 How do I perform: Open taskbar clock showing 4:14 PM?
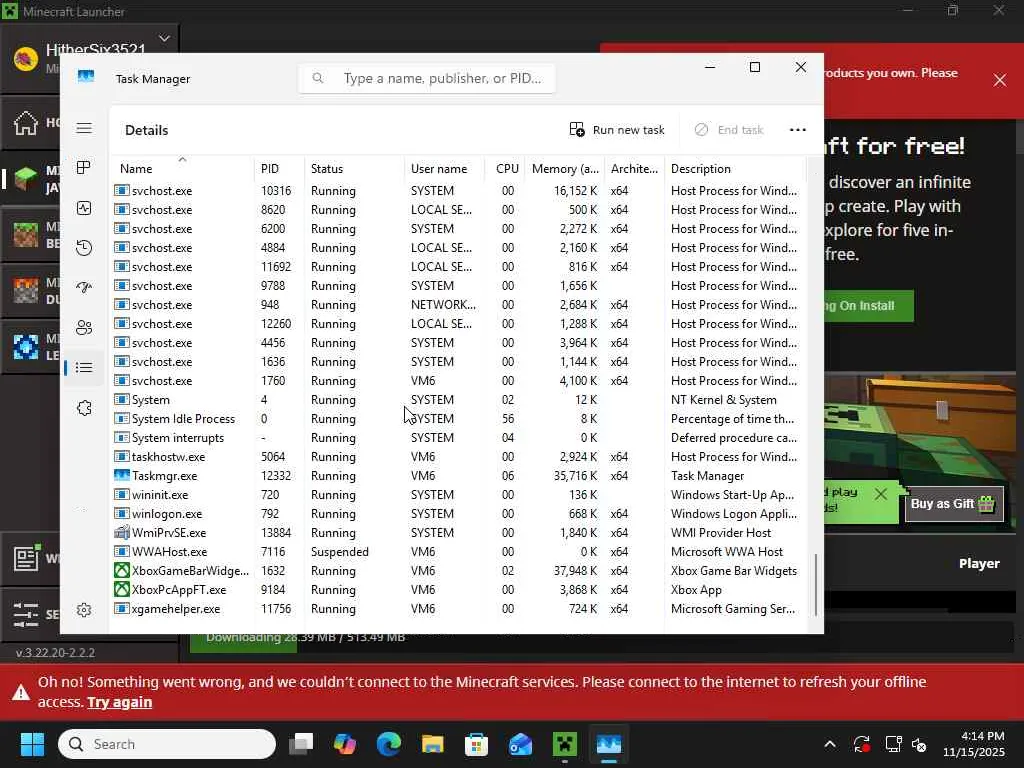click(x=974, y=744)
